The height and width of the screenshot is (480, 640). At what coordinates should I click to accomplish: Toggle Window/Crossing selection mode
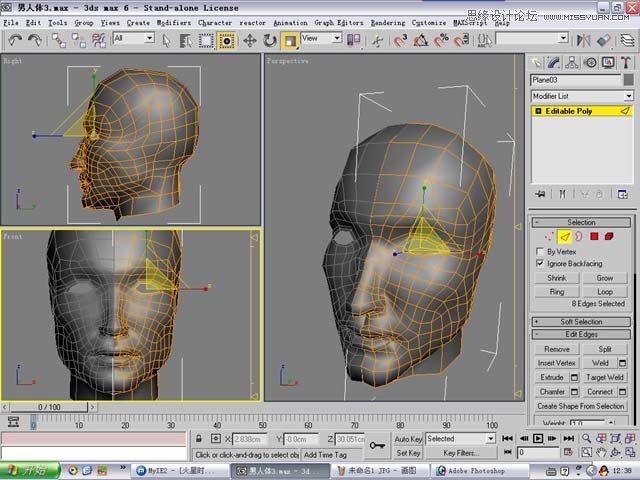[226, 40]
